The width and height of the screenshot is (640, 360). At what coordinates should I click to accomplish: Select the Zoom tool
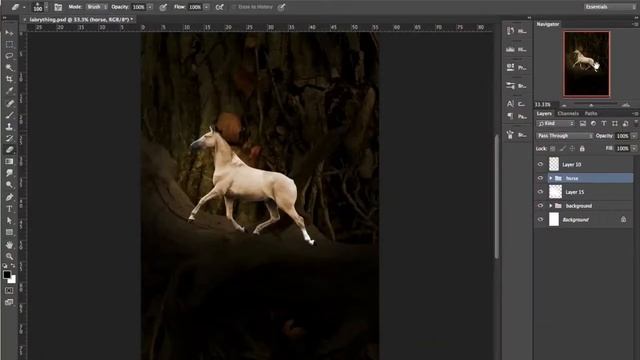click(9, 256)
